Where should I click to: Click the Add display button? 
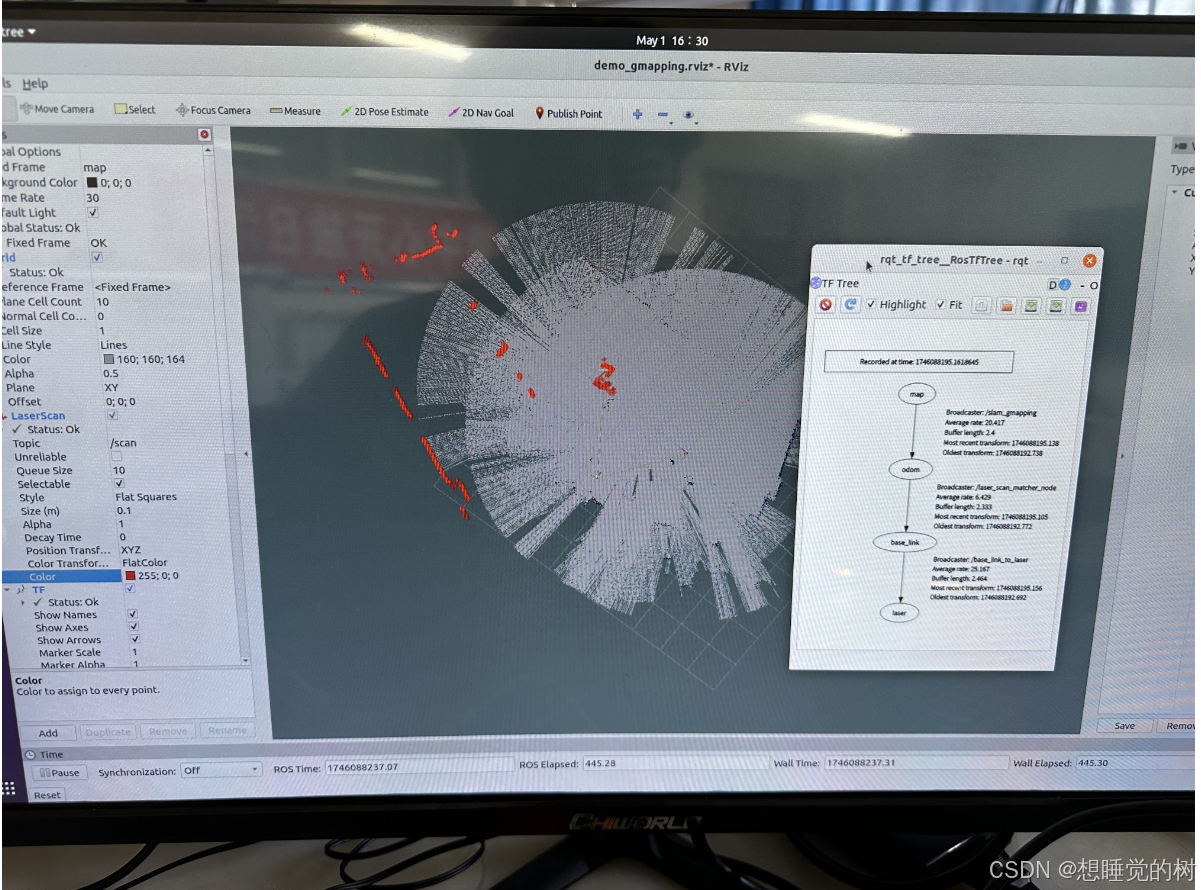(x=48, y=732)
